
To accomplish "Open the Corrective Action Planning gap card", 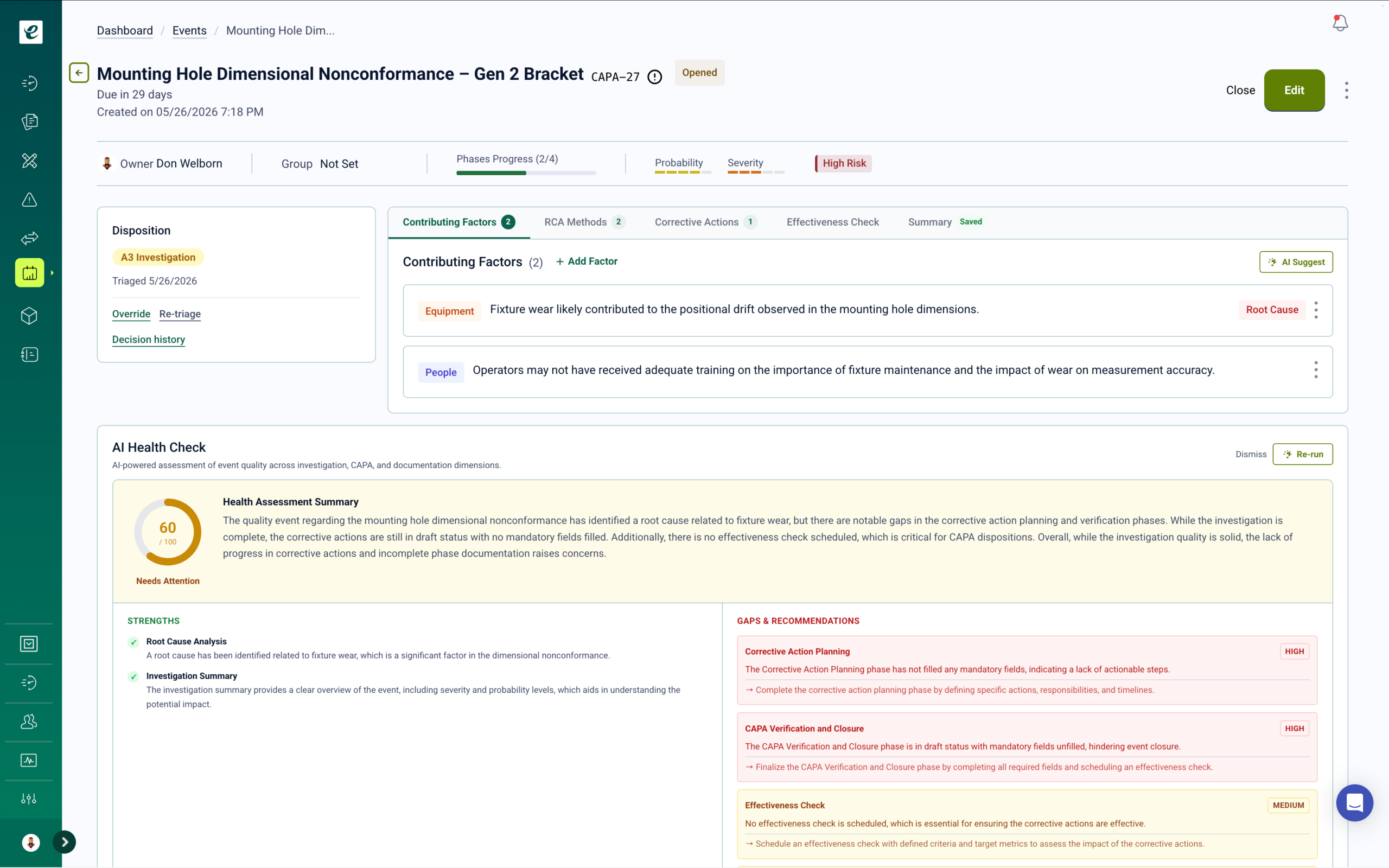I will coord(1027,671).
